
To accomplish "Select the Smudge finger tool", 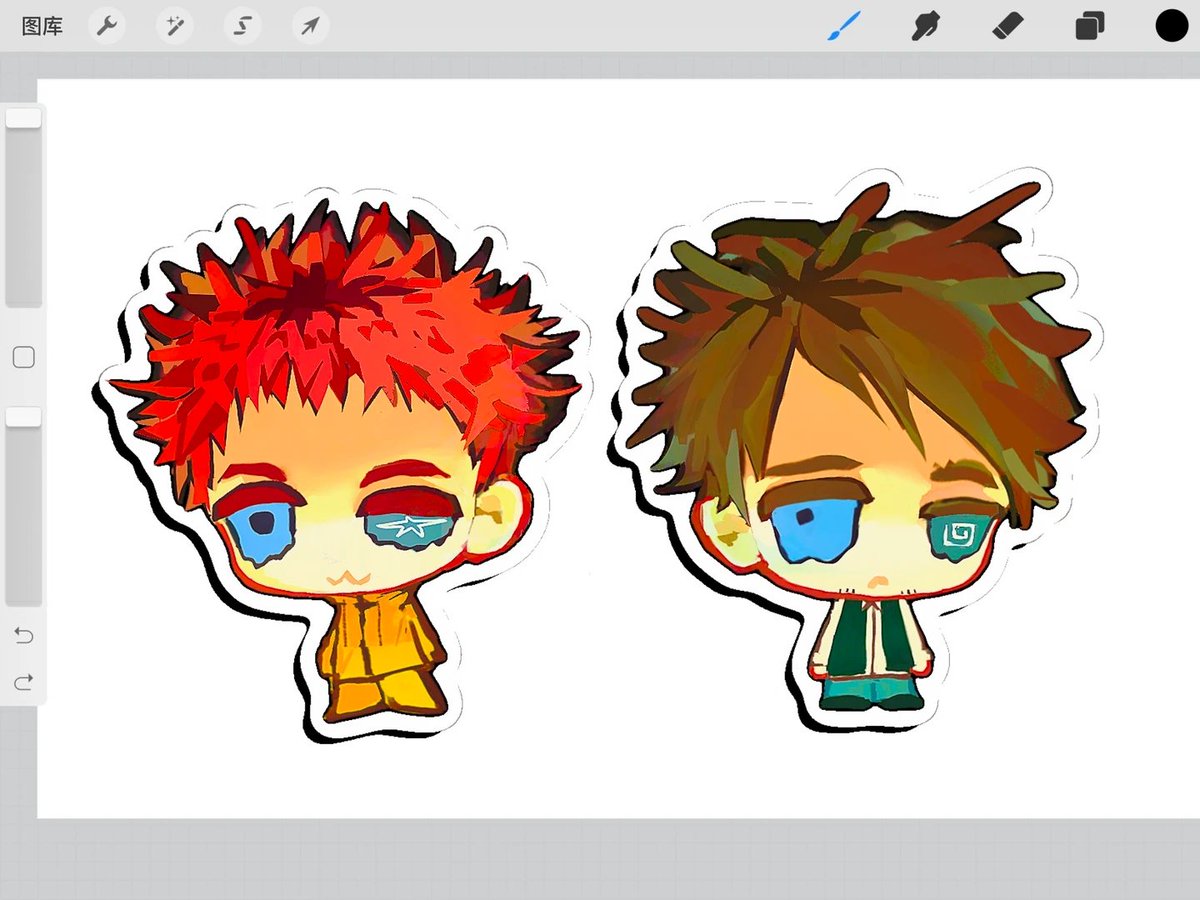I will coord(926,26).
